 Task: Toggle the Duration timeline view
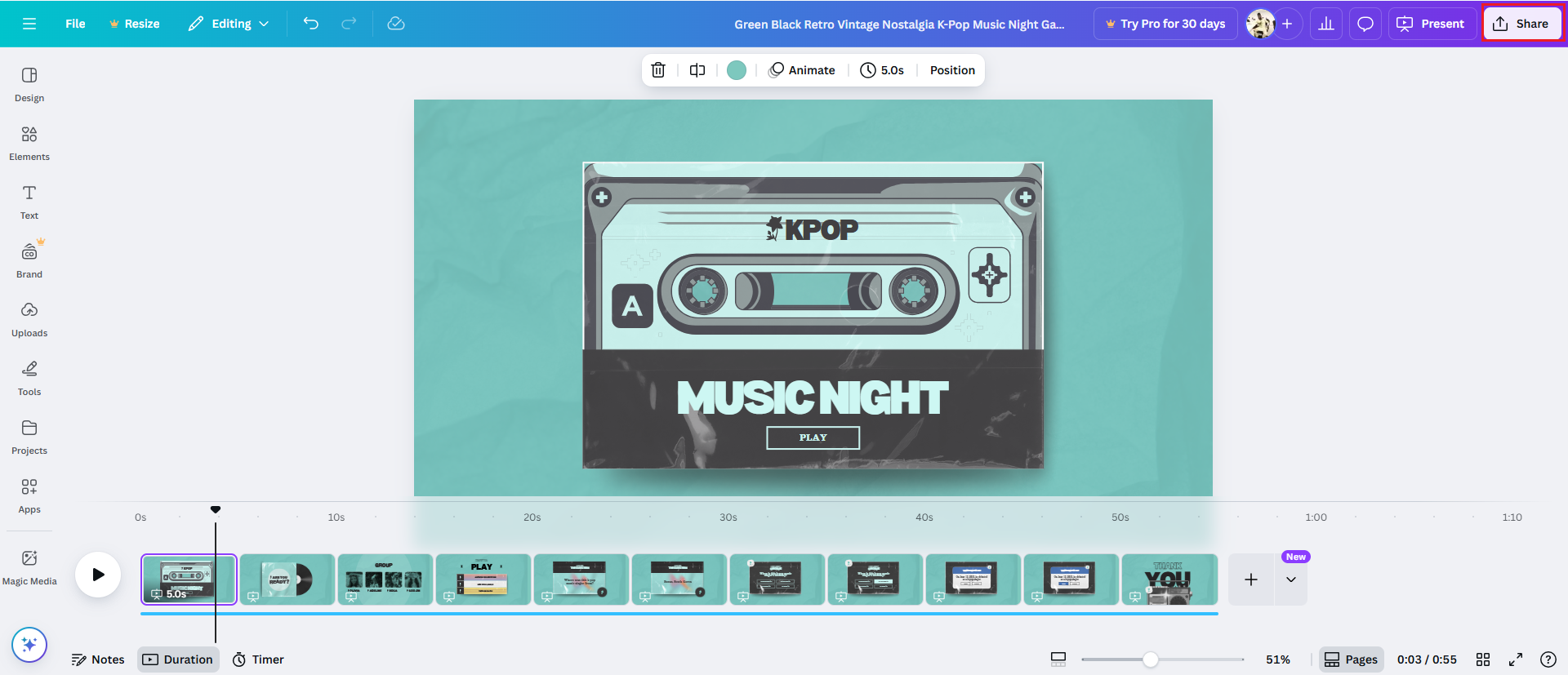[x=178, y=659]
